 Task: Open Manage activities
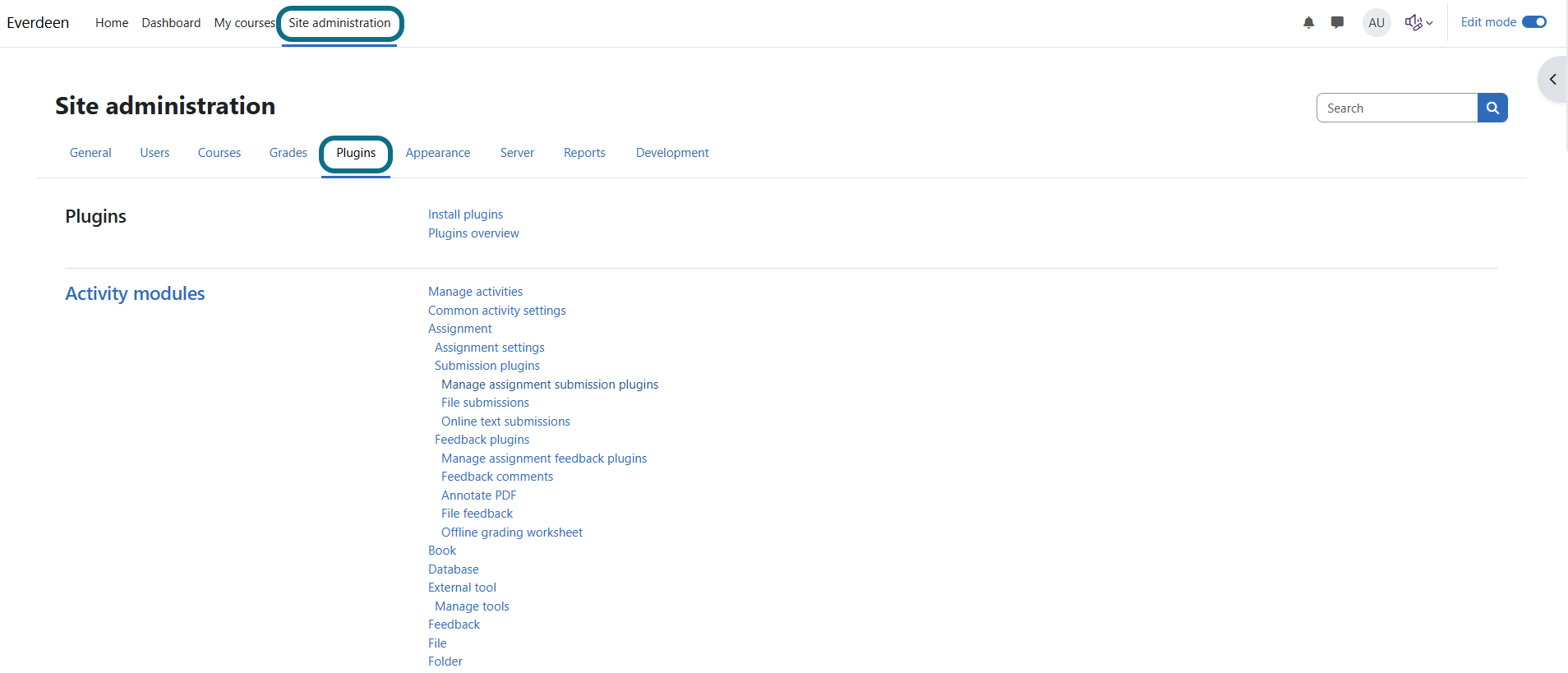(x=475, y=292)
